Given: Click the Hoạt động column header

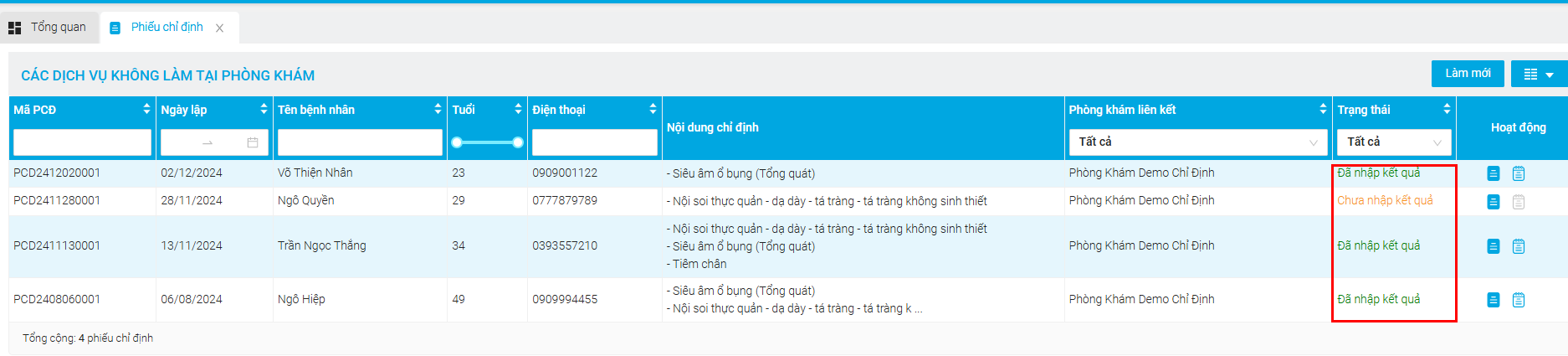Looking at the screenshot, I should [1518, 127].
